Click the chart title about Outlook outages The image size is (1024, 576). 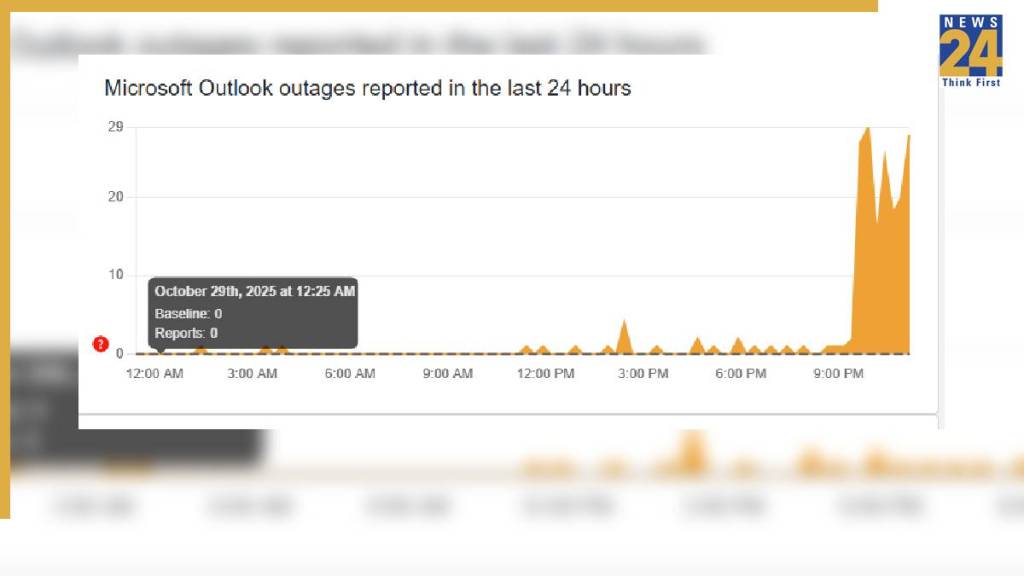click(367, 88)
